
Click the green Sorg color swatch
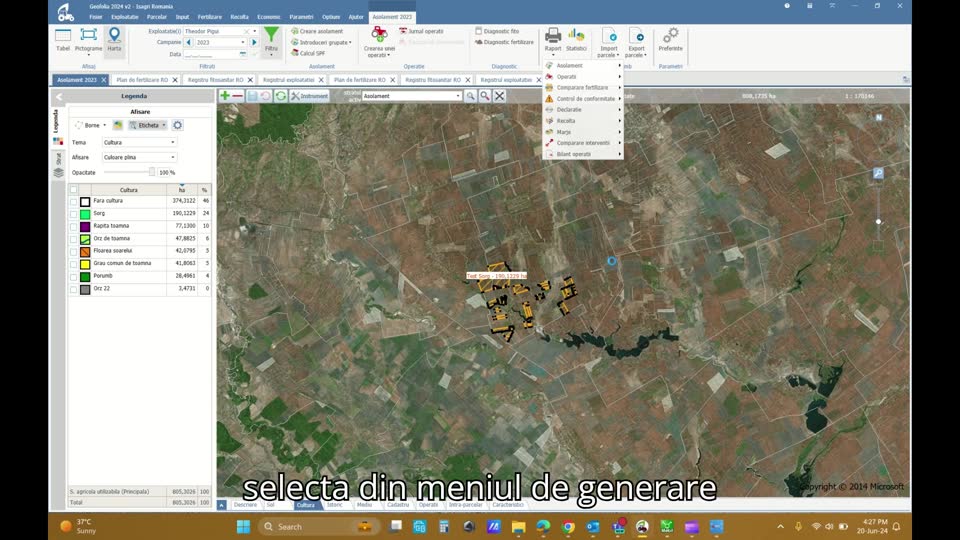[x=85, y=214]
